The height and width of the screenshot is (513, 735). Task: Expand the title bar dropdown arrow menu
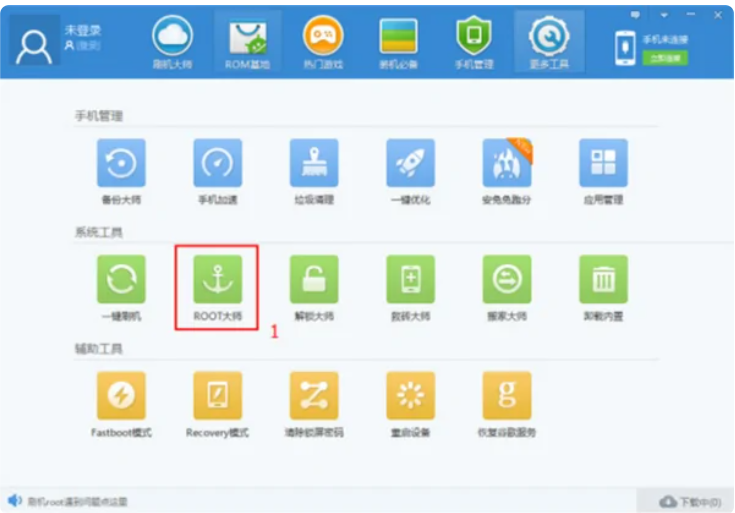click(665, 15)
